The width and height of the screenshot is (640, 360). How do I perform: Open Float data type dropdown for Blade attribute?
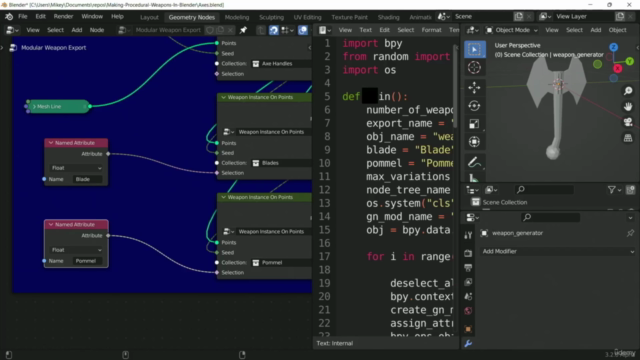tap(76, 168)
